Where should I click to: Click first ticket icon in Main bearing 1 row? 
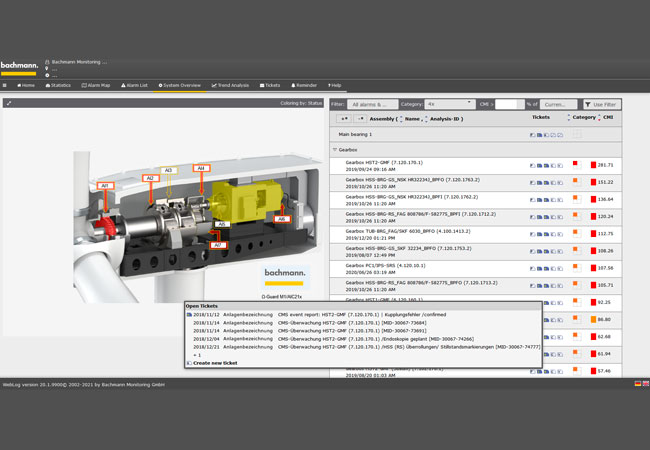533,135
